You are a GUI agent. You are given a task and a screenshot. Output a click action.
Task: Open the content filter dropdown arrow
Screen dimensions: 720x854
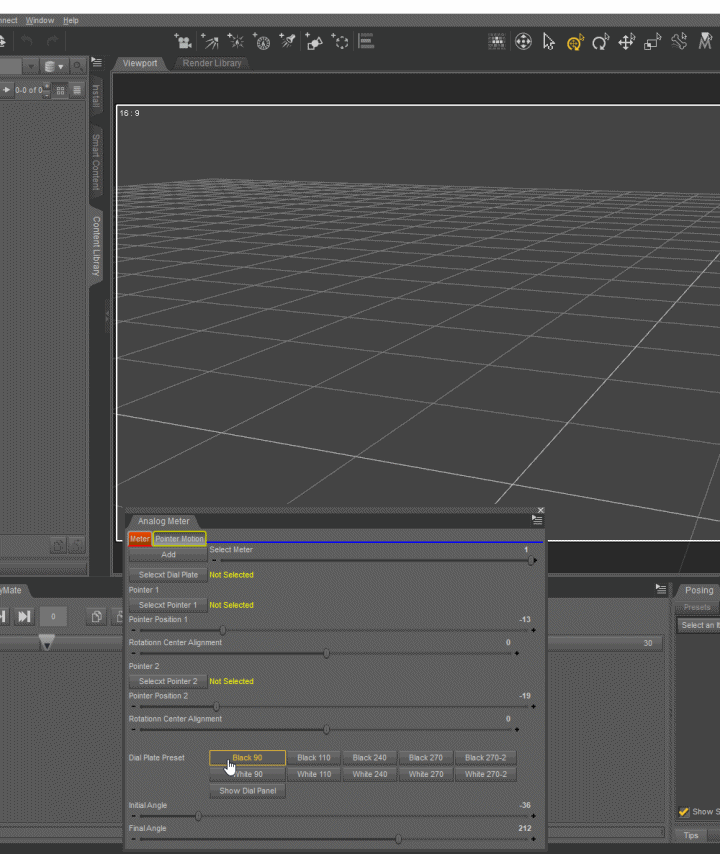click(x=31, y=66)
